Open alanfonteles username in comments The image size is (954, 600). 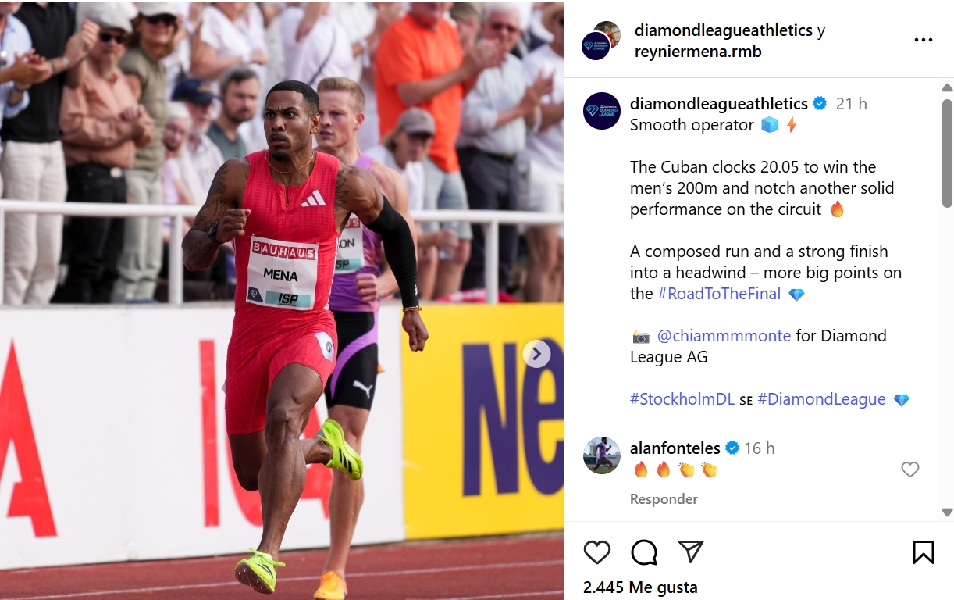click(x=675, y=448)
